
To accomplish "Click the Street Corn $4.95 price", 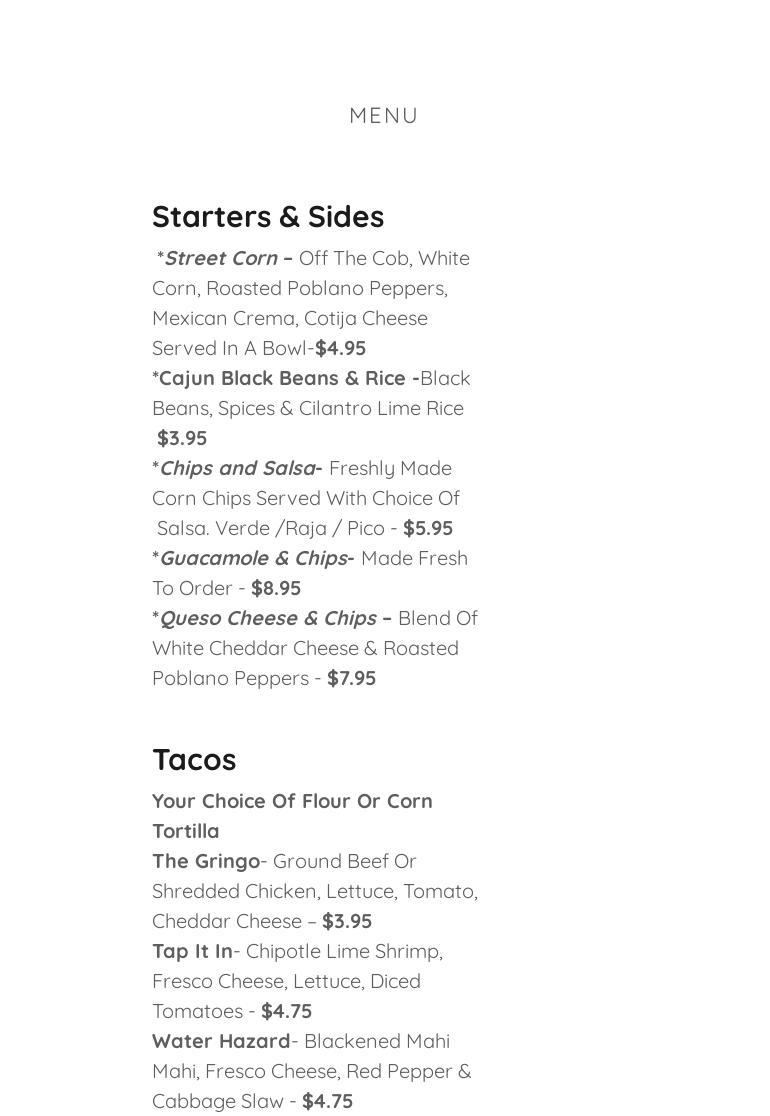I will (341, 348).
